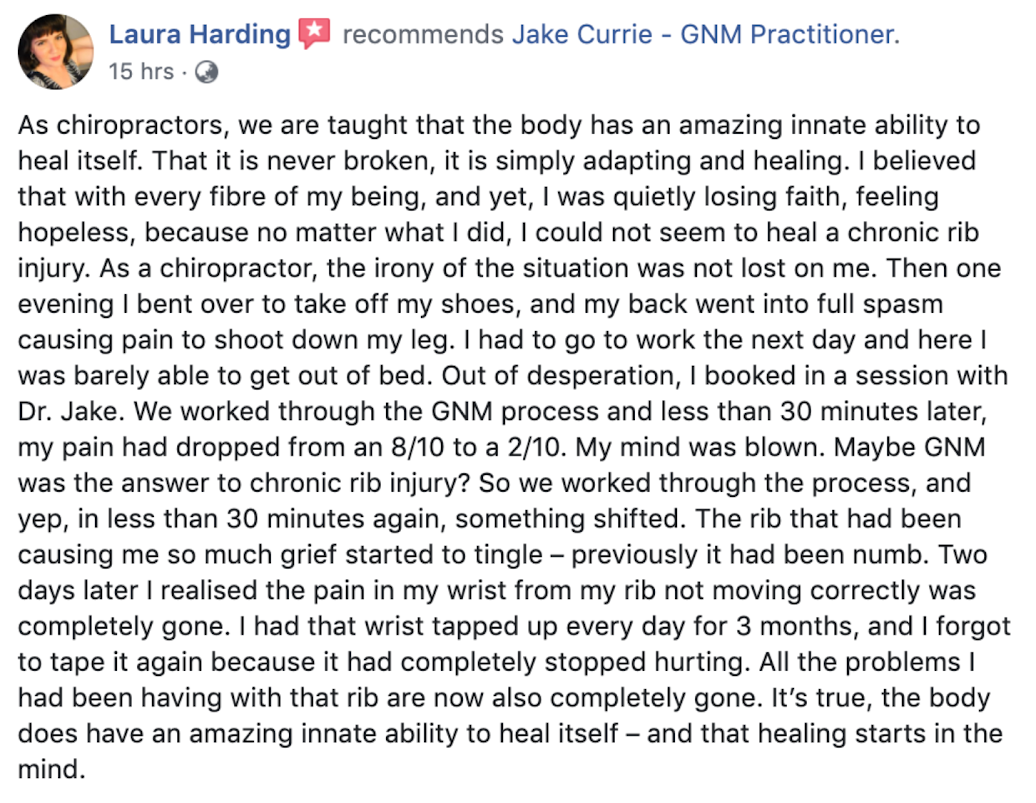
Task: Open Laura Harding's profile picture
Action: pyautogui.click(x=56, y=52)
